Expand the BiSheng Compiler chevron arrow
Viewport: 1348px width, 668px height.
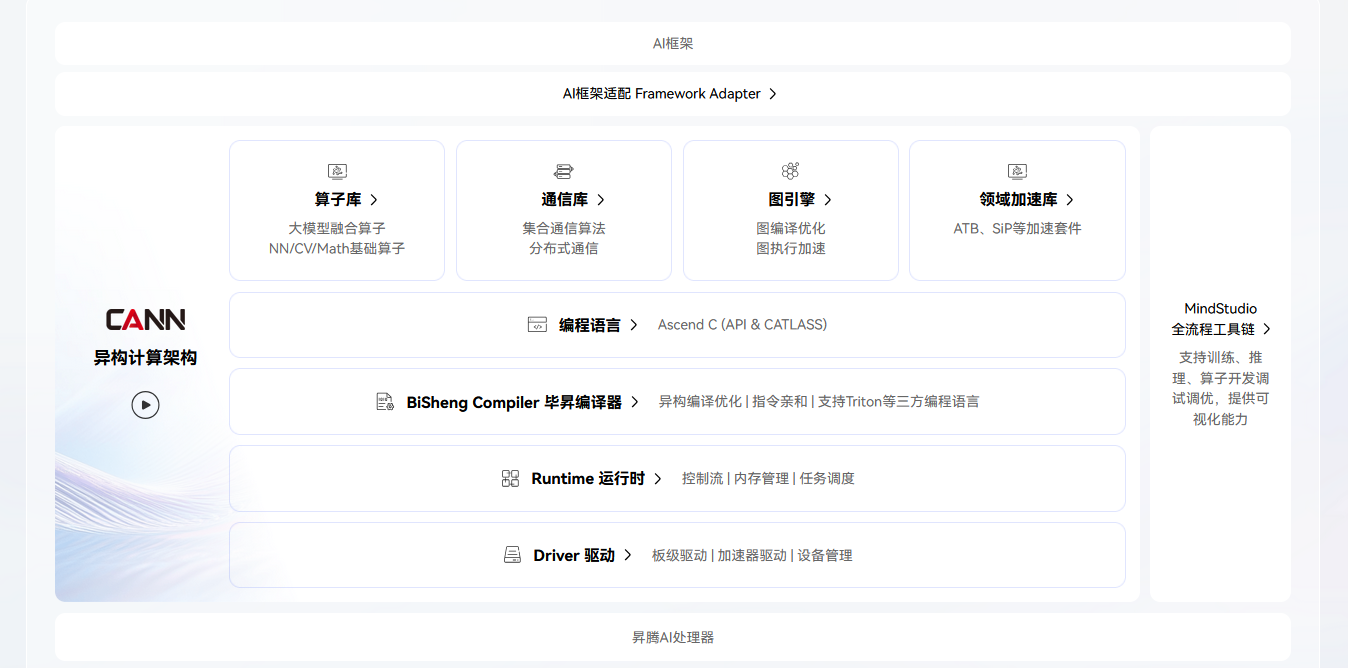pos(635,402)
